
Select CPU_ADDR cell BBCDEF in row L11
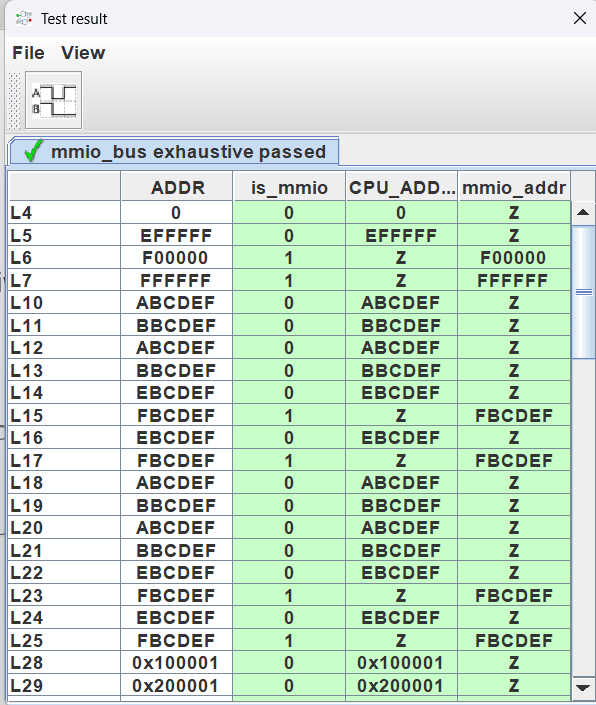pos(401,325)
